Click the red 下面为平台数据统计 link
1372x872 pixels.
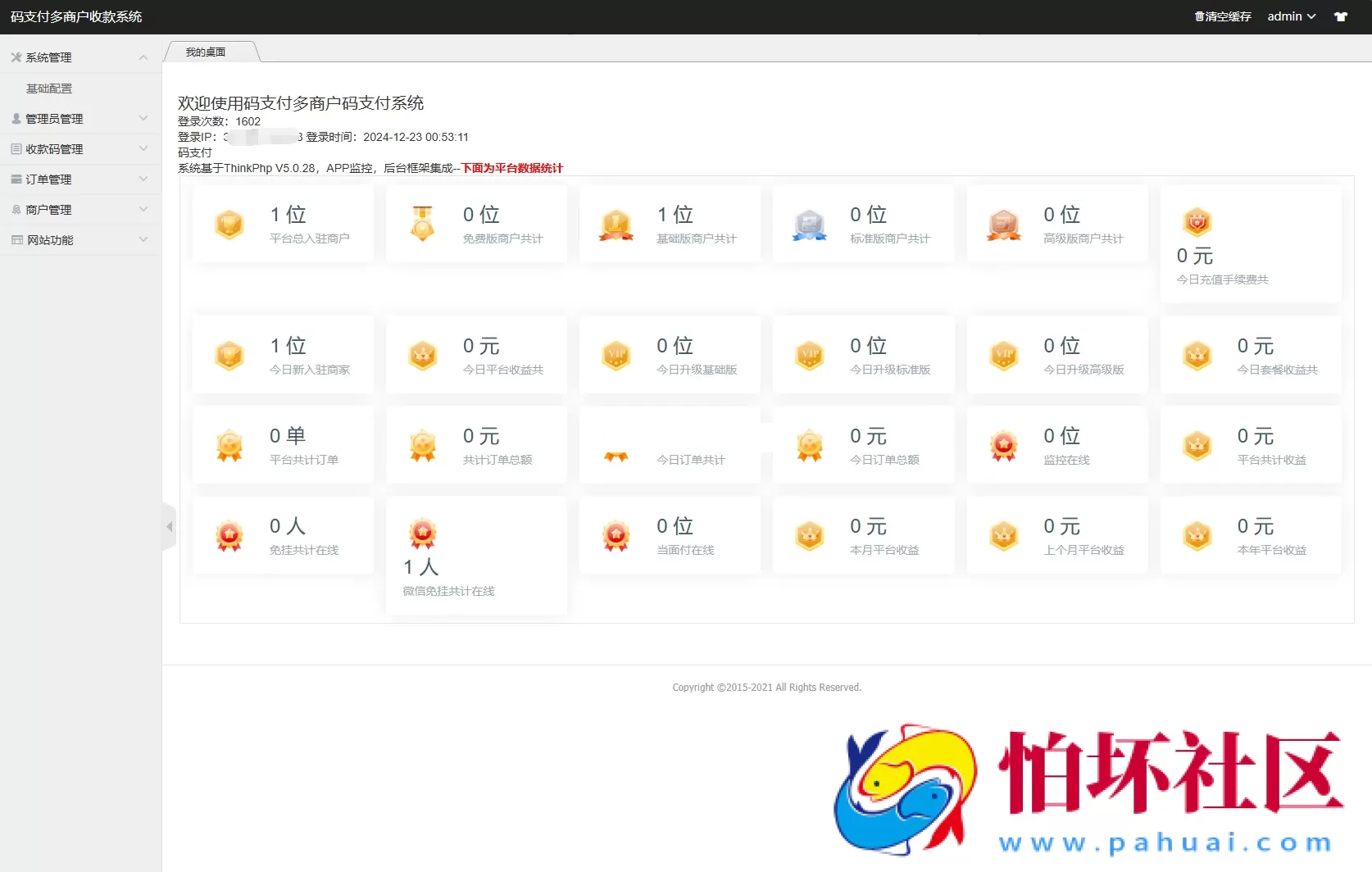(x=511, y=168)
